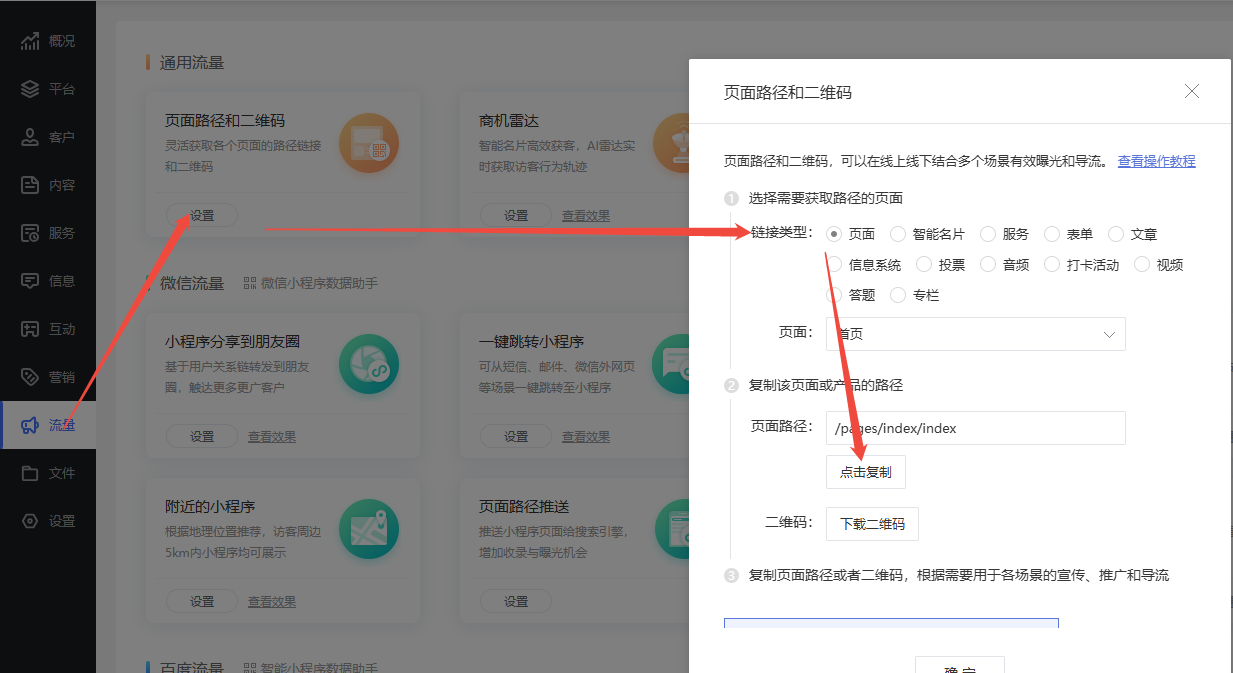
Task: Open the 查看操作教程 link
Action: [x=1156, y=161]
